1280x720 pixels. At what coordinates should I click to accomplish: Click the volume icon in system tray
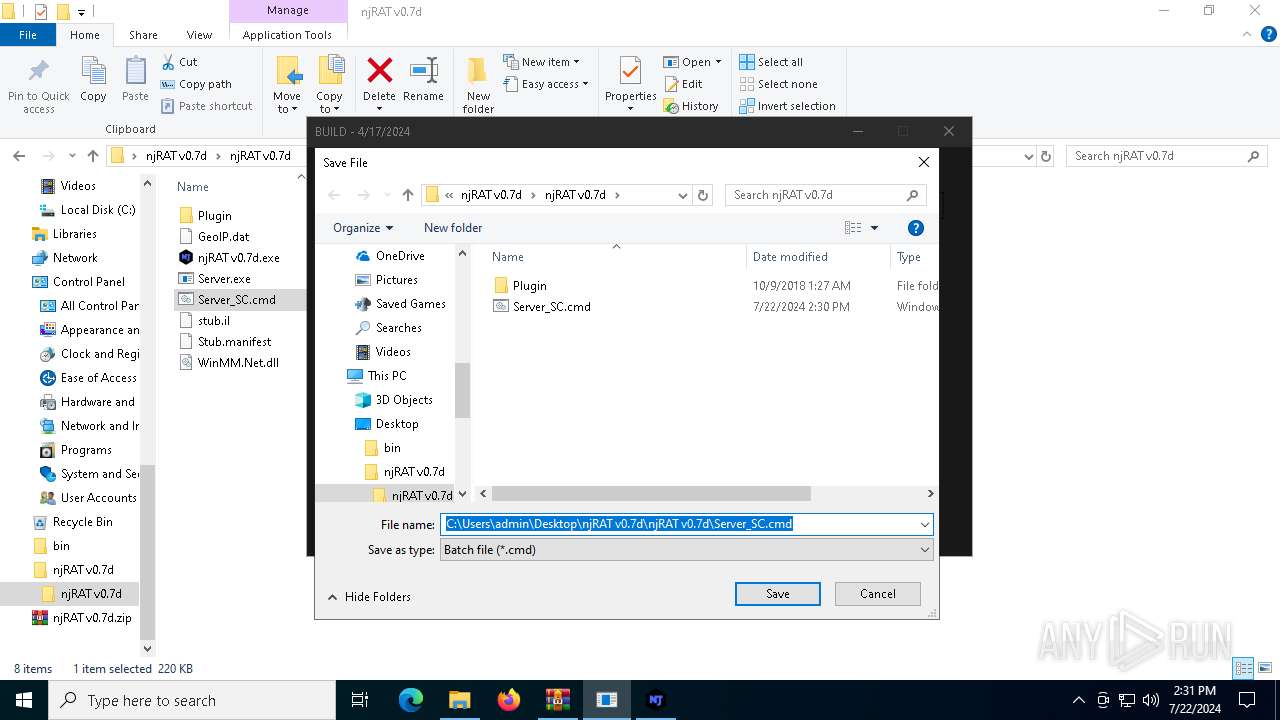[x=1151, y=700]
